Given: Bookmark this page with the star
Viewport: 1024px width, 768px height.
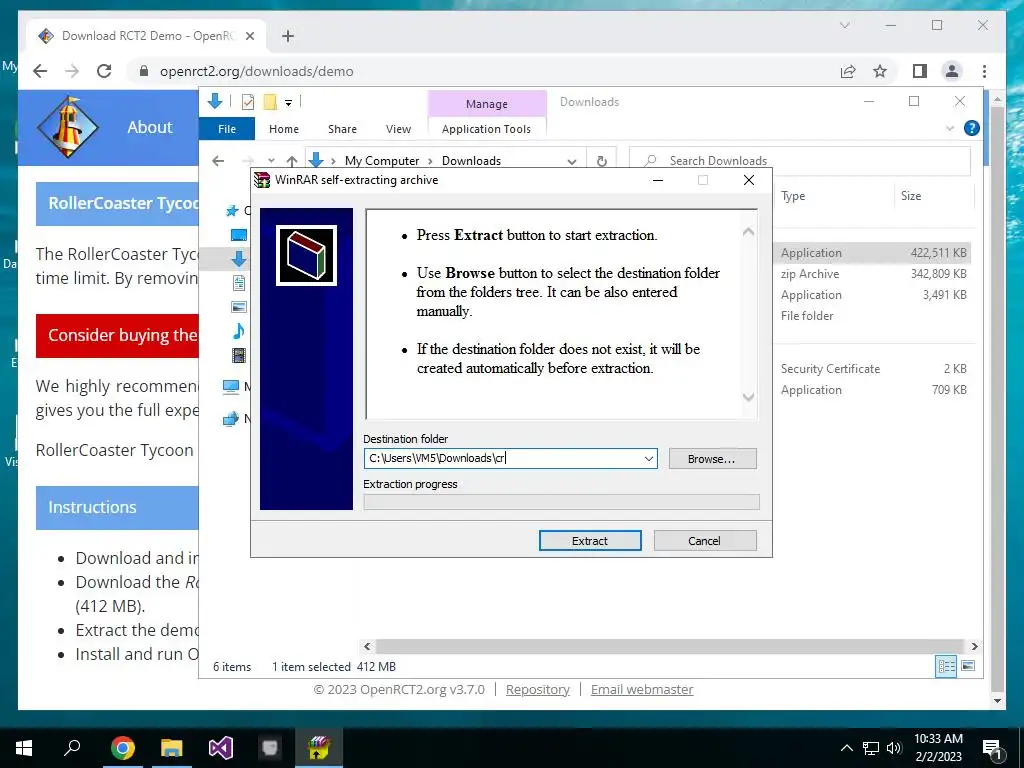Looking at the screenshot, I should pyautogui.click(x=880, y=71).
